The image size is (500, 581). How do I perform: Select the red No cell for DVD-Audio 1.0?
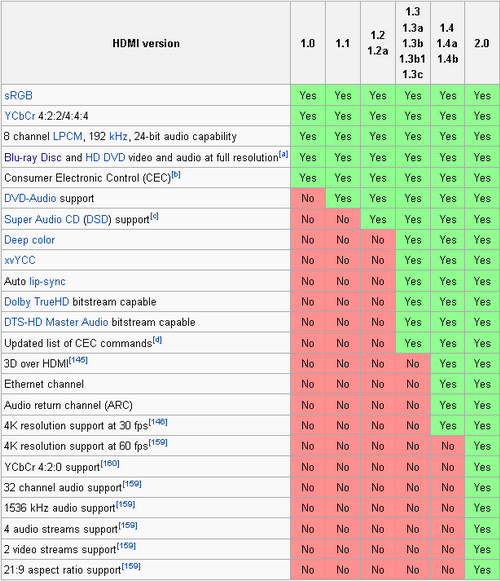[x=308, y=198]
